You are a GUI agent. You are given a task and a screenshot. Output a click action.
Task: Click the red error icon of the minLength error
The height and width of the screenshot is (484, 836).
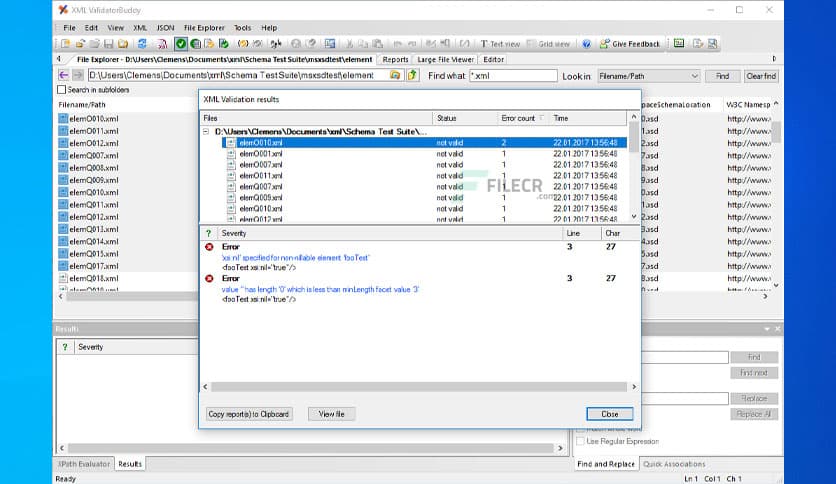coord(209,278)
